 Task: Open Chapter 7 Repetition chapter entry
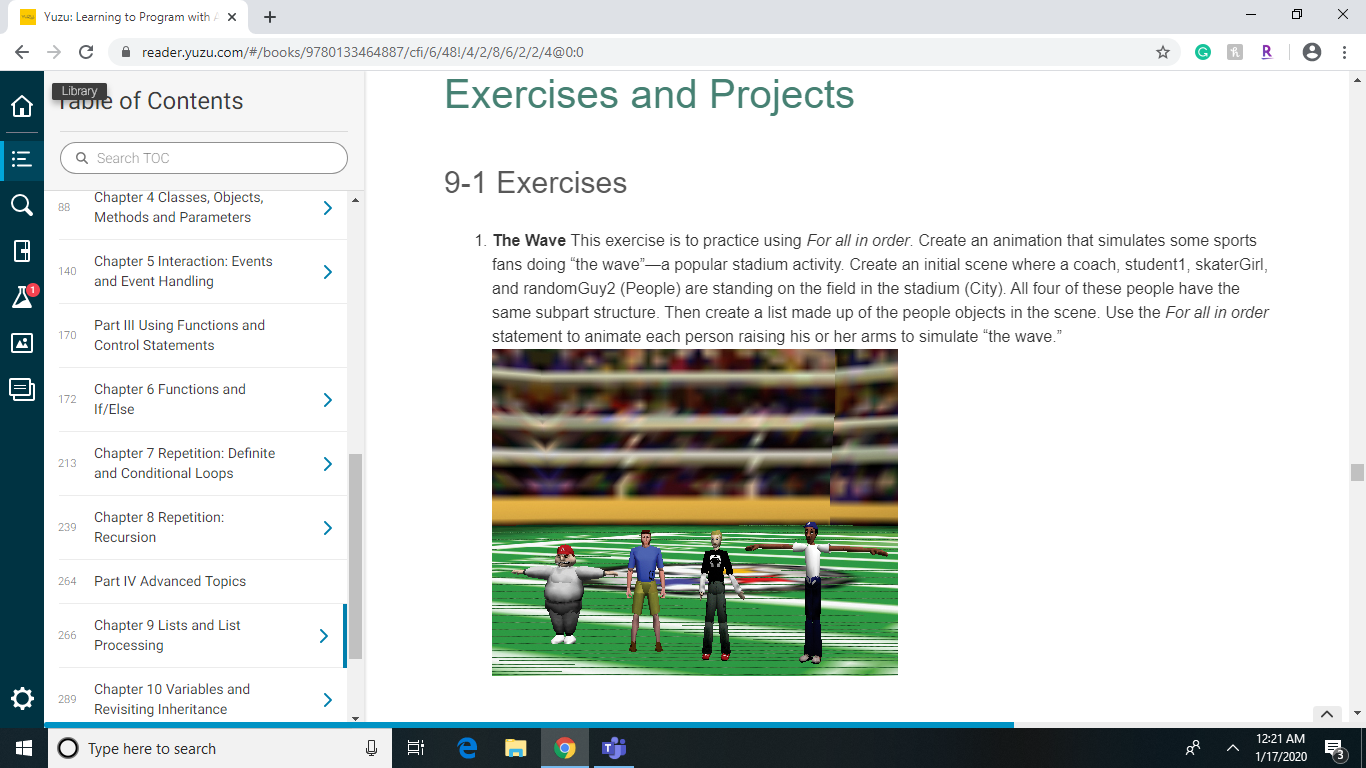click(x=185, y=463)
